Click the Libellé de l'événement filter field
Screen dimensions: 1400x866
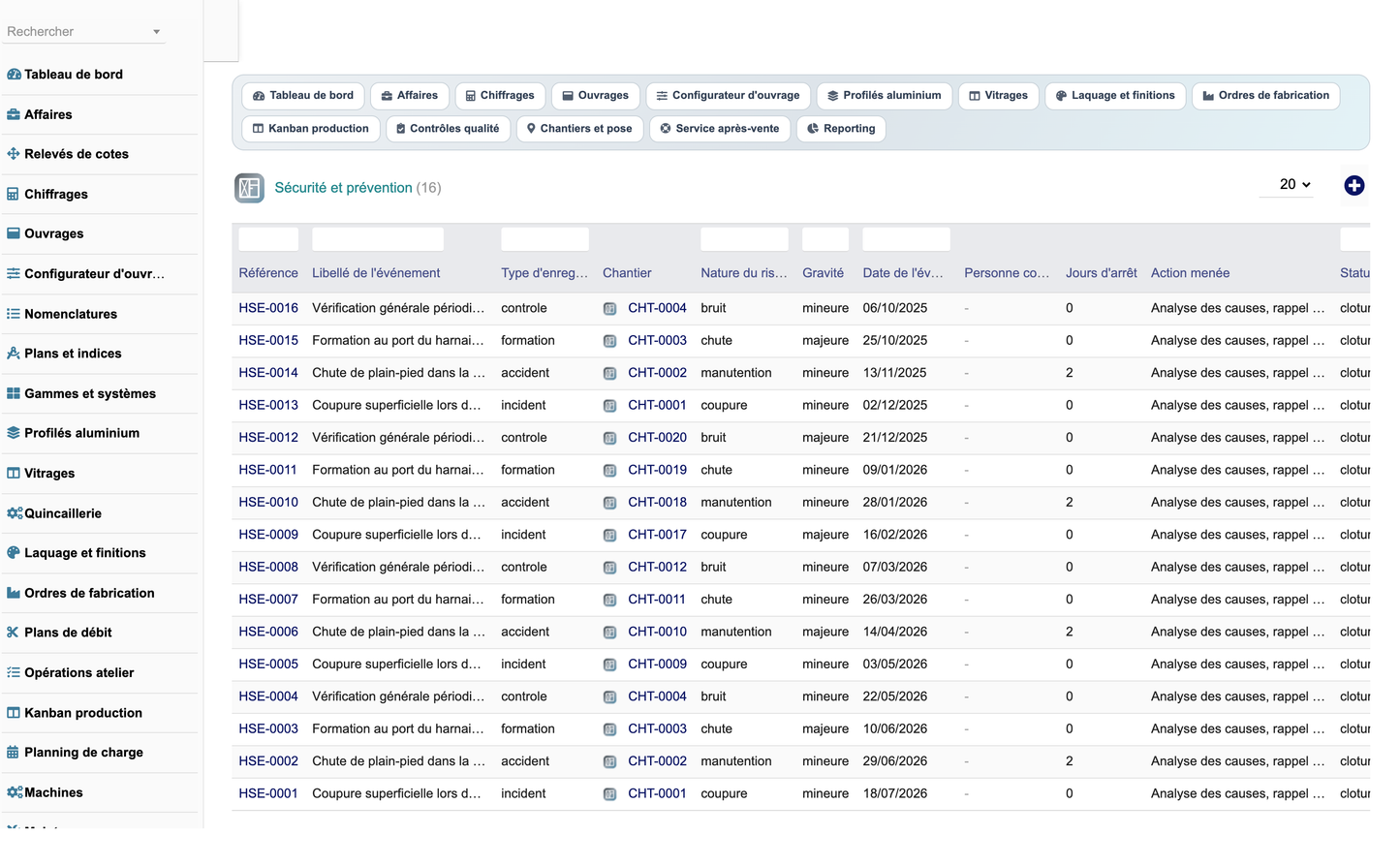click(378, 239)
